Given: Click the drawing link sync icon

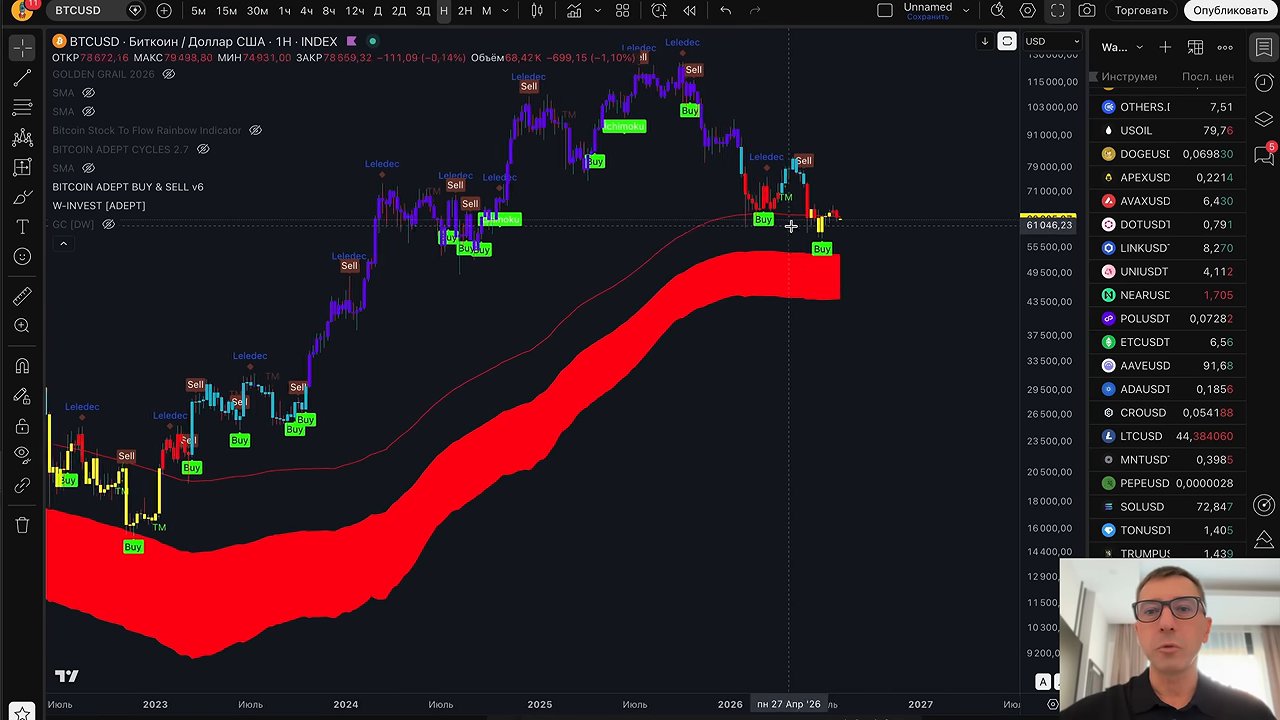Looking at the screenshot, I should (22, 486).
